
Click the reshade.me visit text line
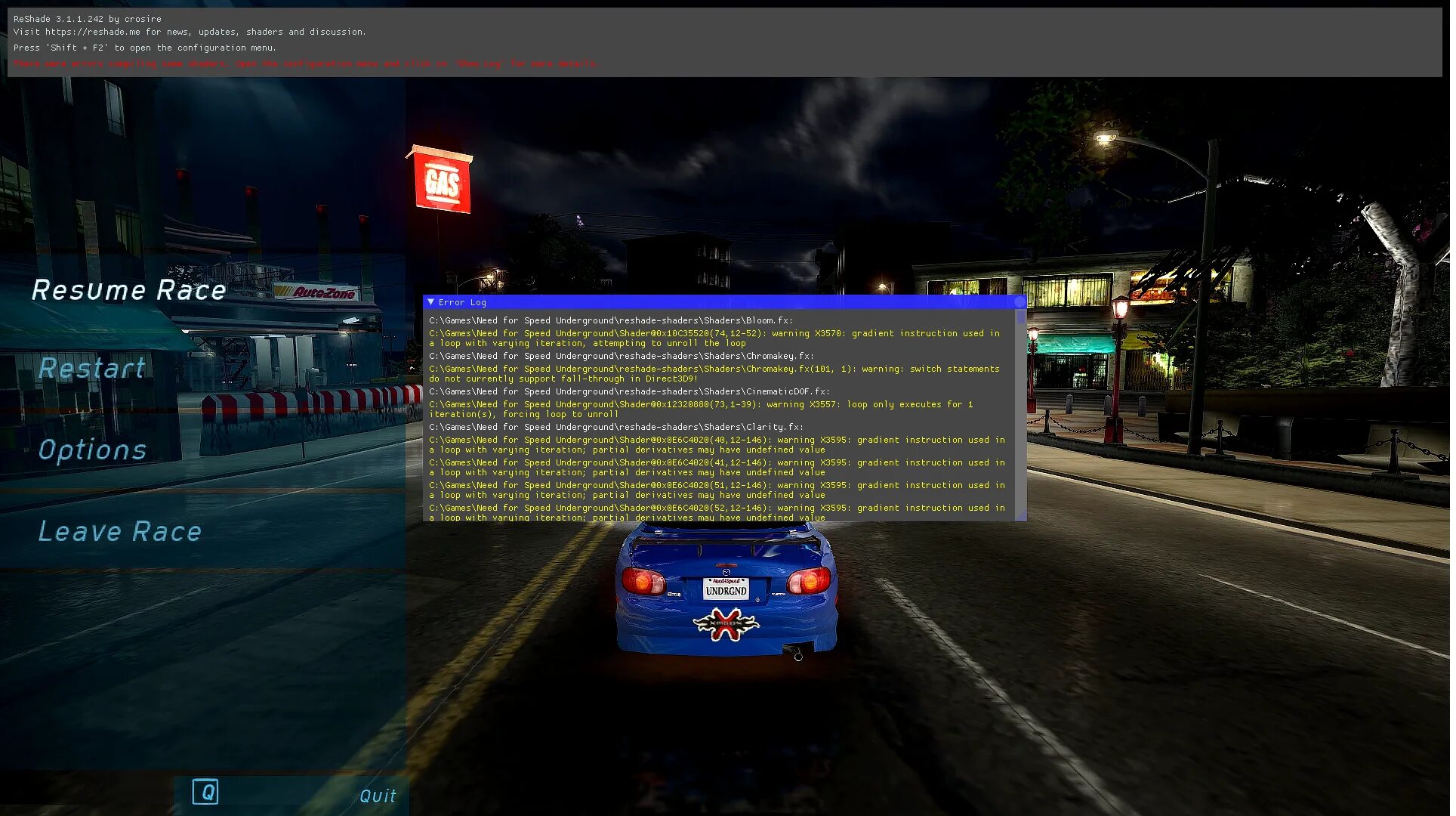click(x=189, y=32)
